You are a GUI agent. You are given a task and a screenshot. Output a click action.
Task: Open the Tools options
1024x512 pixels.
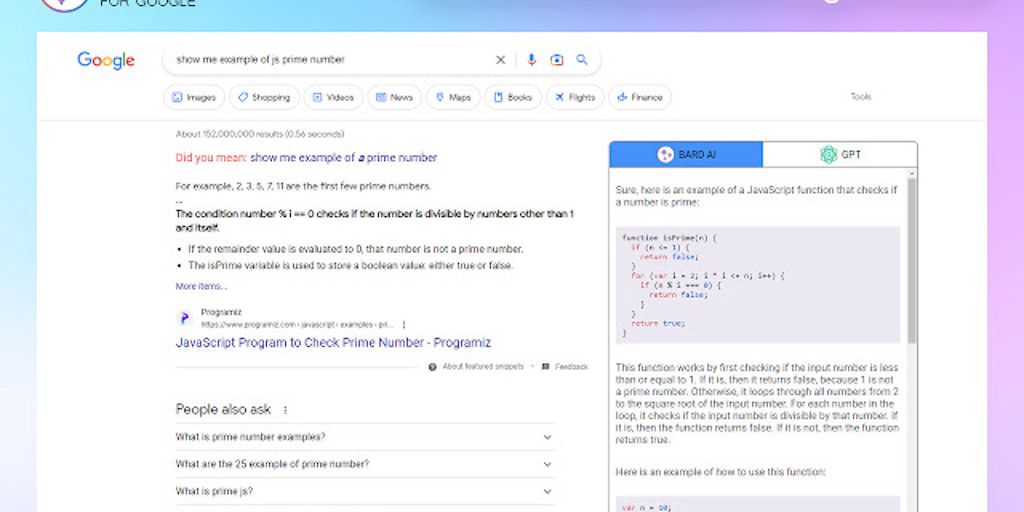click(x=861, y=97)
